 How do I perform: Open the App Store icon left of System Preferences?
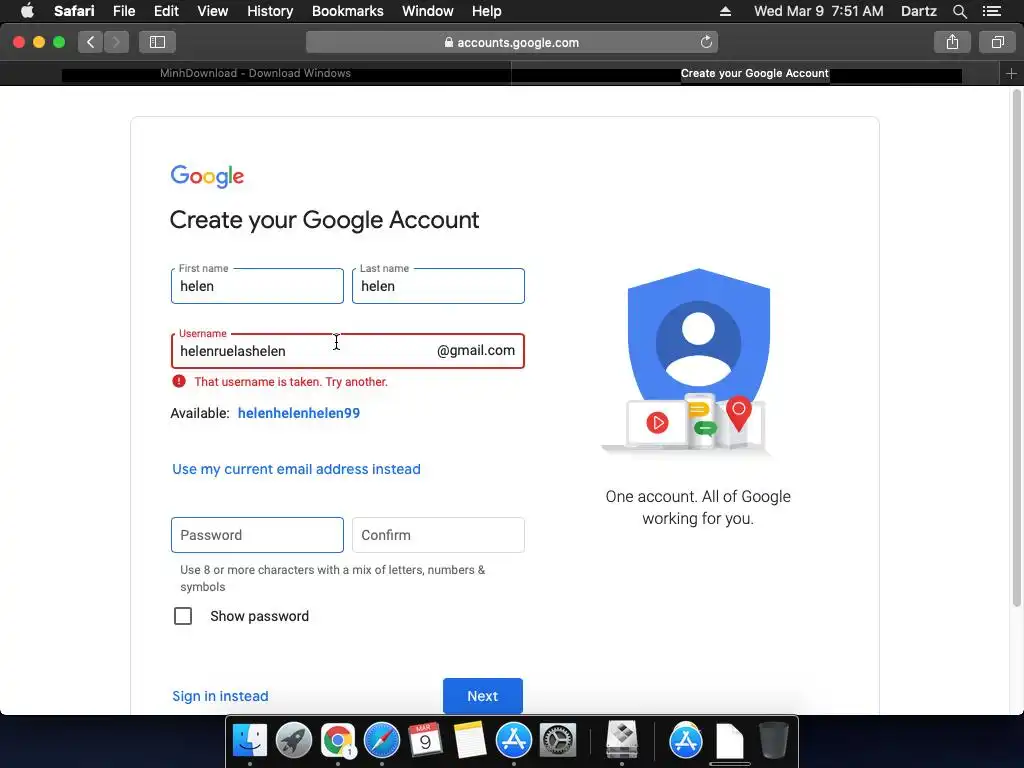(513, 741)
